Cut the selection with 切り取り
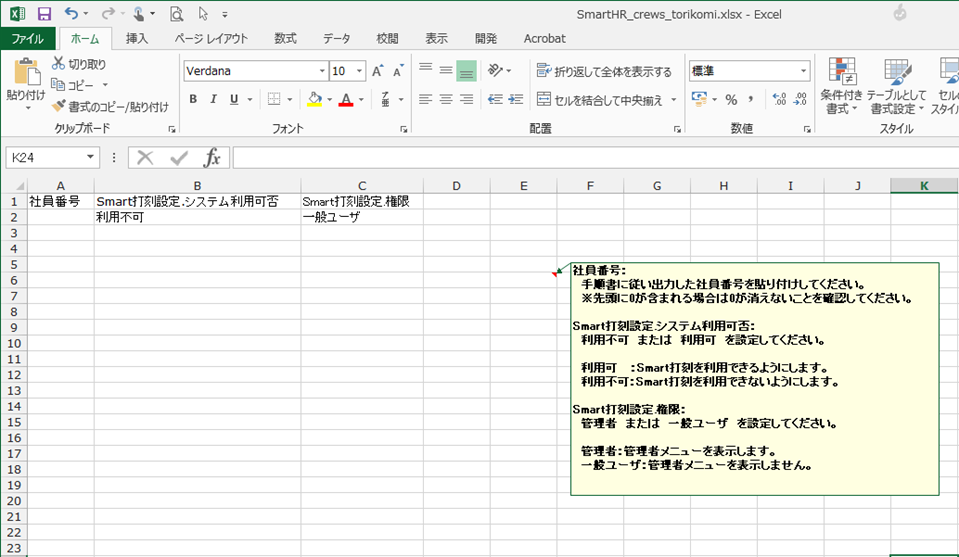Viewport: 959px width, 557px height. [x=79, y=64]
